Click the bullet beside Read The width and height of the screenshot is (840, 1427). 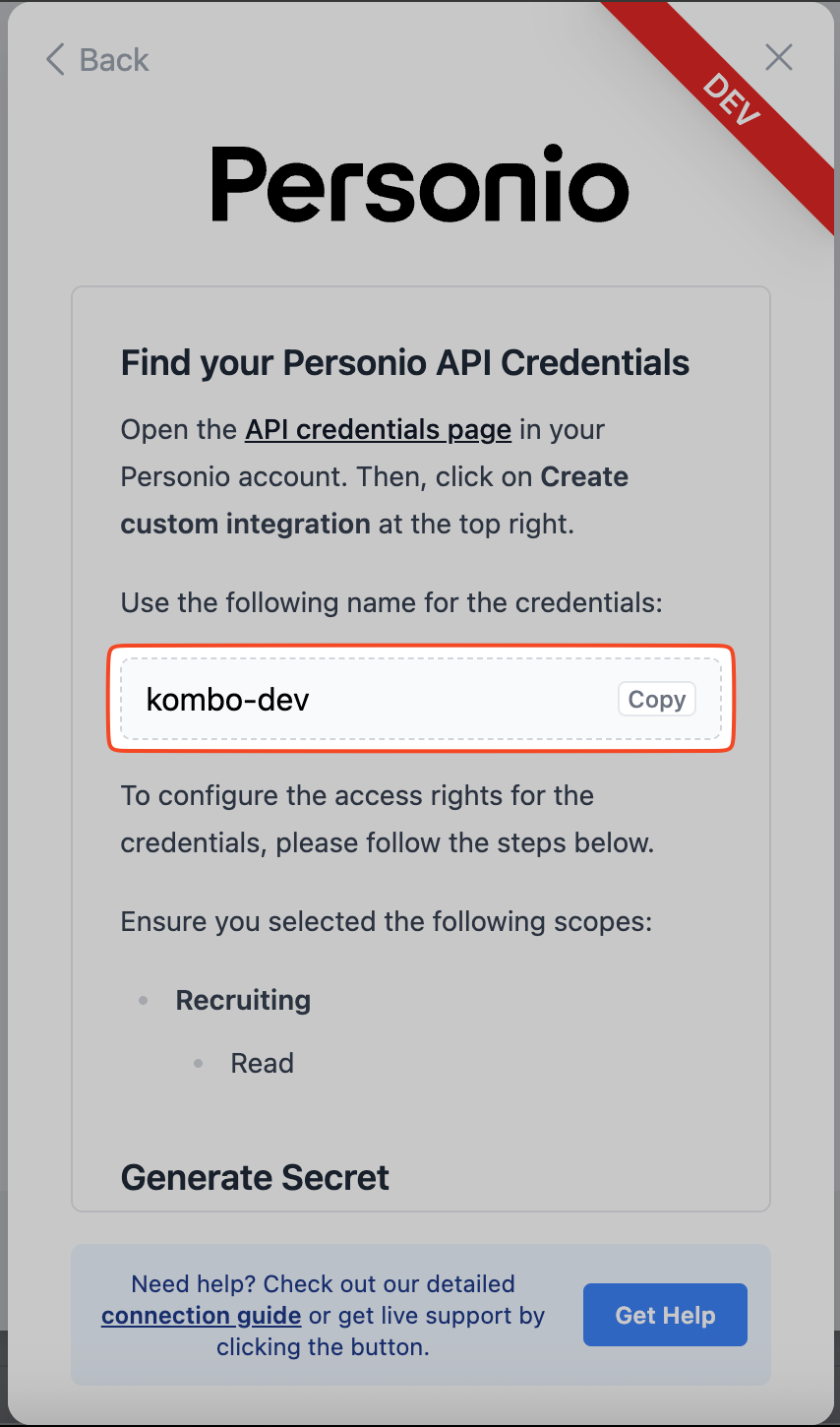pyautogui.click(x=199, y=1063)
